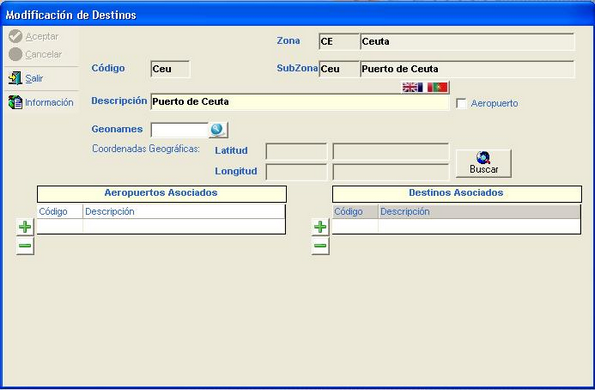The height and width of the screenshot is (390, 595).
Task: Click the Cancelar label
Action: (44, 55)
